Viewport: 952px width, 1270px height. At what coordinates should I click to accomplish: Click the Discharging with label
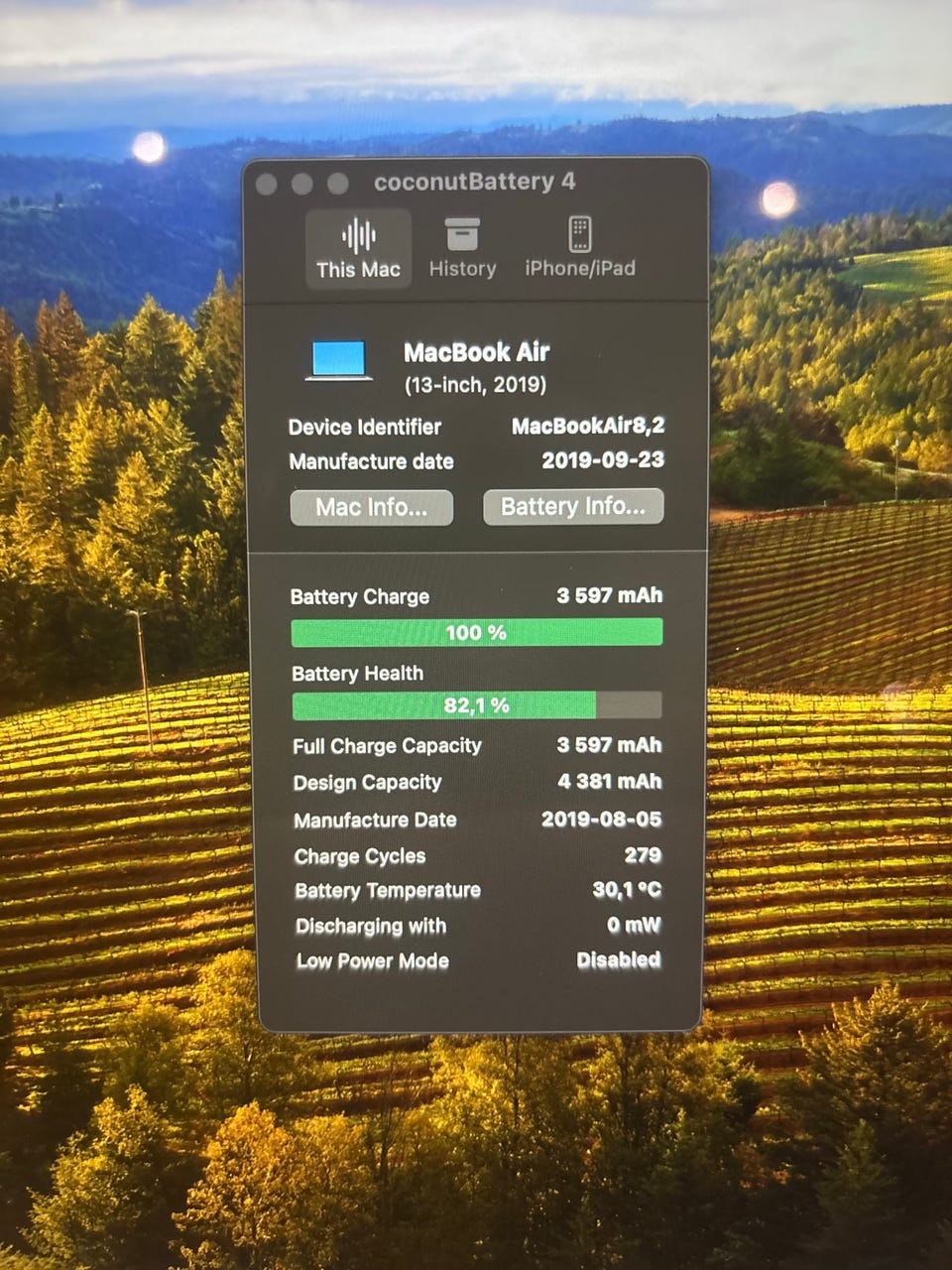(x=371, y=927)
